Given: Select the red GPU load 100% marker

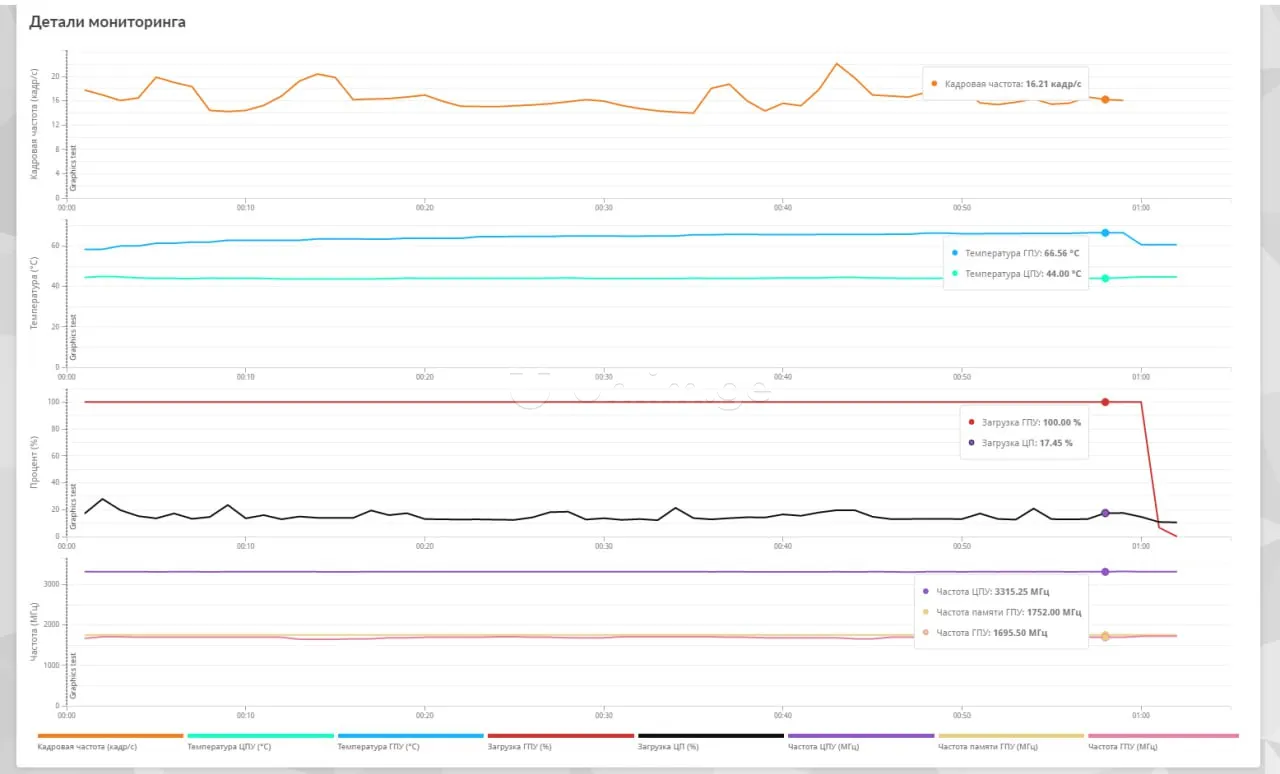Looking at the screenshot, I should click(1105, 402).
